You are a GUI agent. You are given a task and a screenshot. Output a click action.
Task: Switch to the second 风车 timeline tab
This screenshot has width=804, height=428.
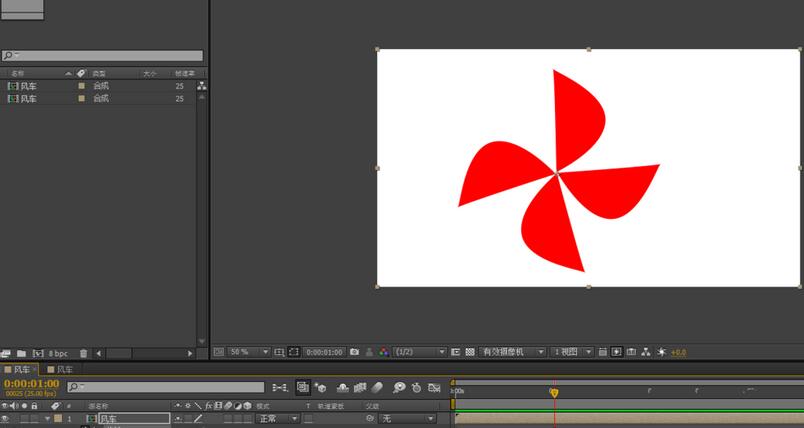pyautogui.click(x=64, y=370)
